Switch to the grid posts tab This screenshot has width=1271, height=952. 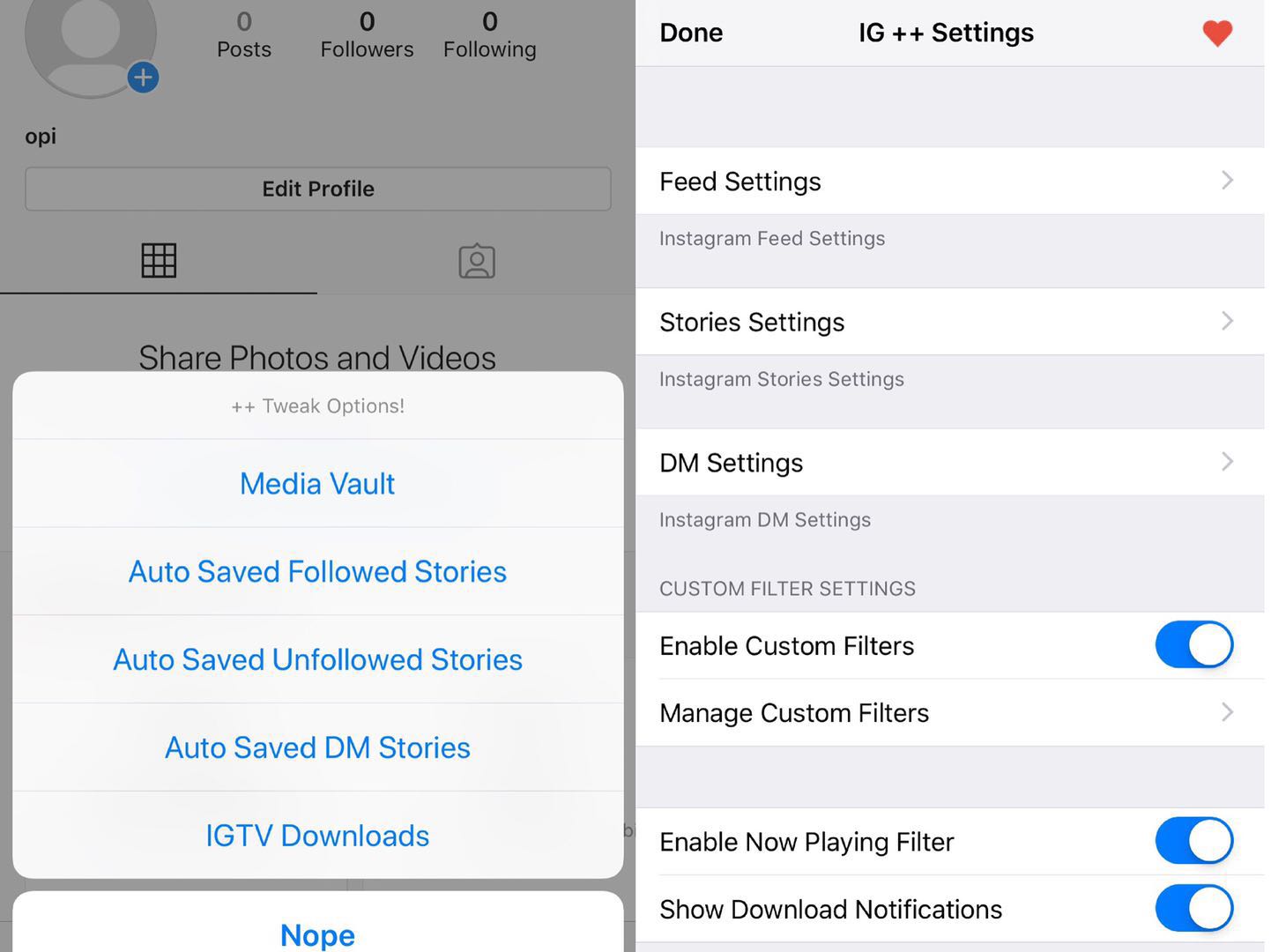click(159, 261)
